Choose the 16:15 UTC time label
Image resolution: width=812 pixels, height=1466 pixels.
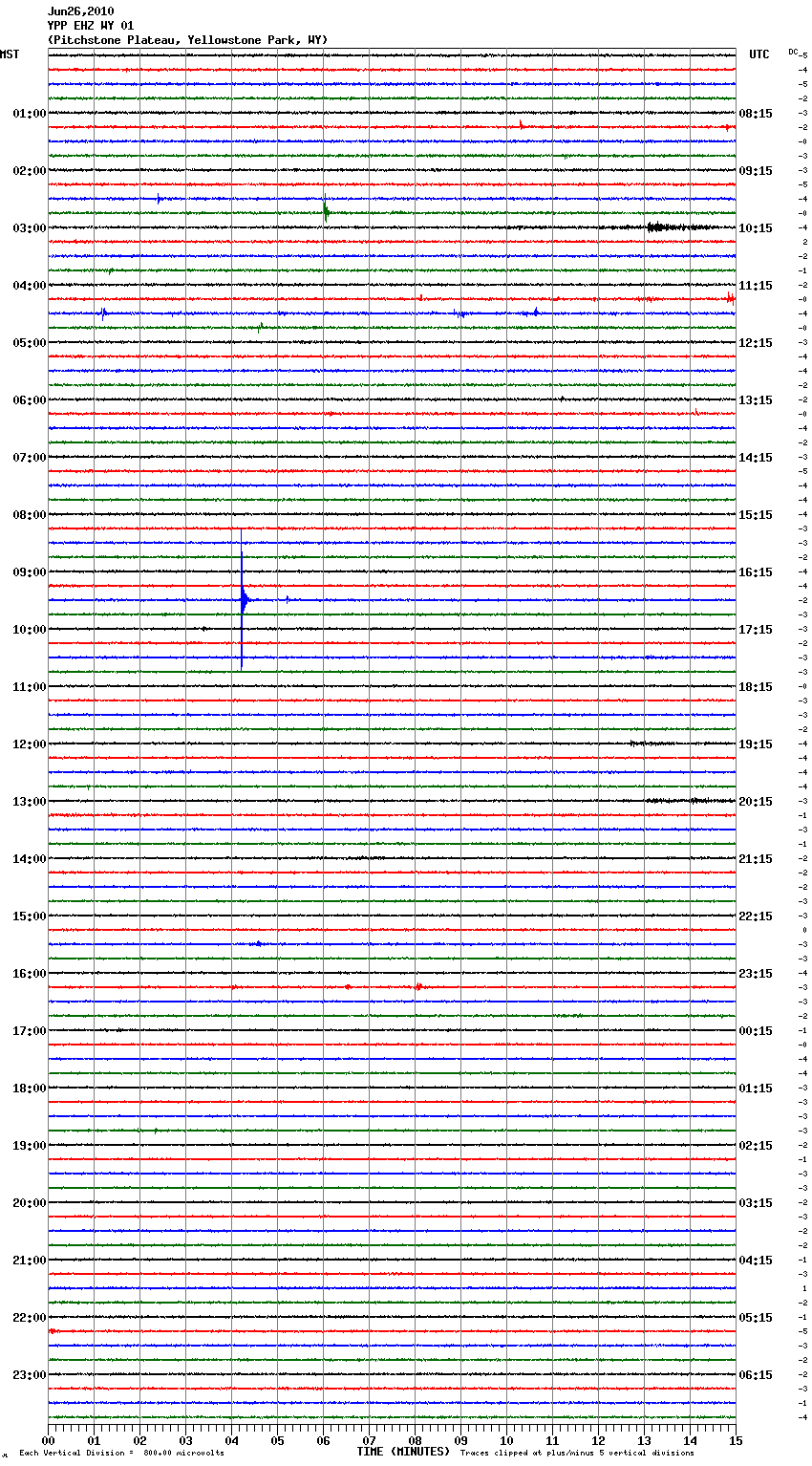click(x=756, y=572)
